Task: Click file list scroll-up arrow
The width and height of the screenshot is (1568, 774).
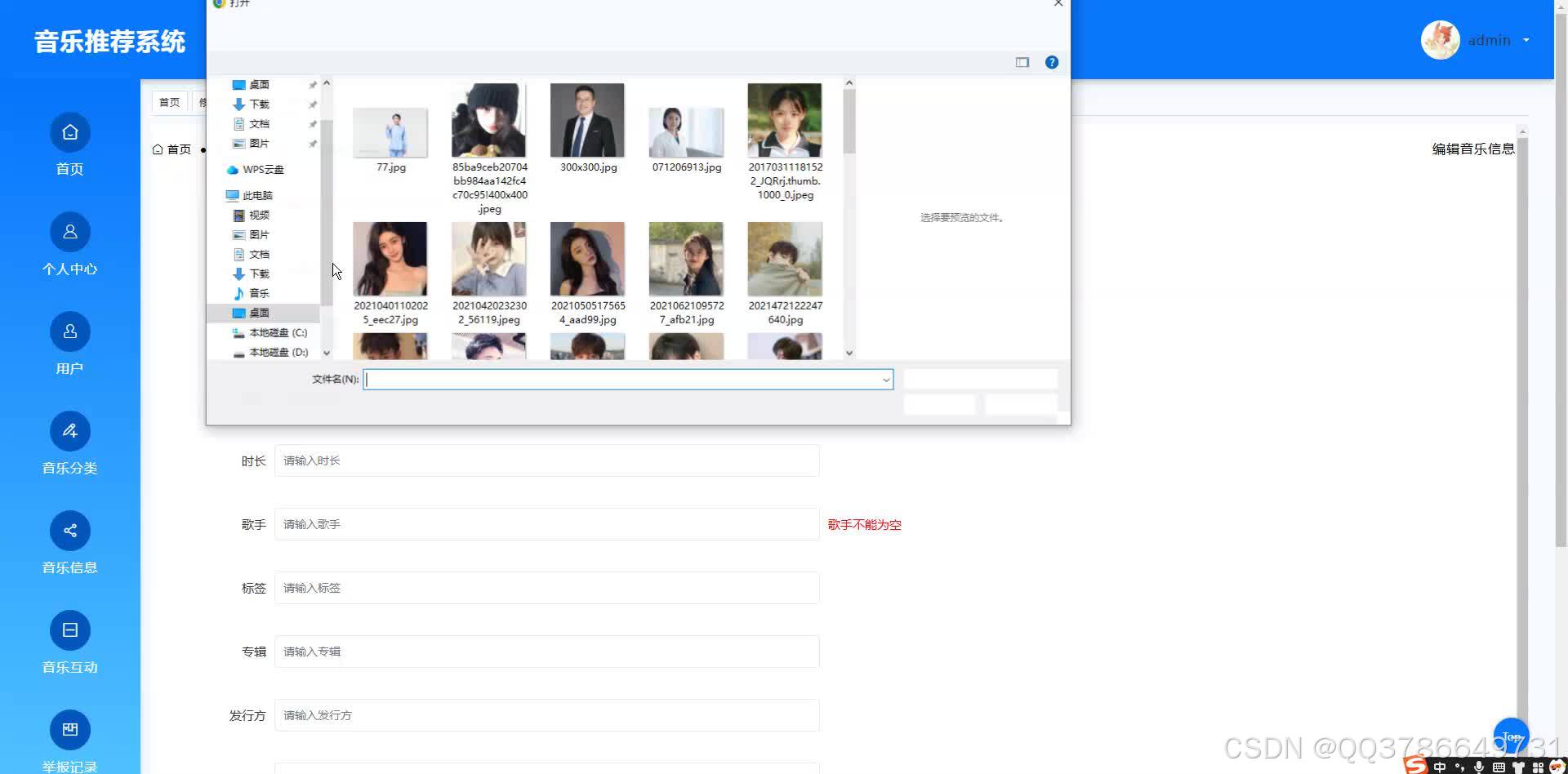Action: 849,82
